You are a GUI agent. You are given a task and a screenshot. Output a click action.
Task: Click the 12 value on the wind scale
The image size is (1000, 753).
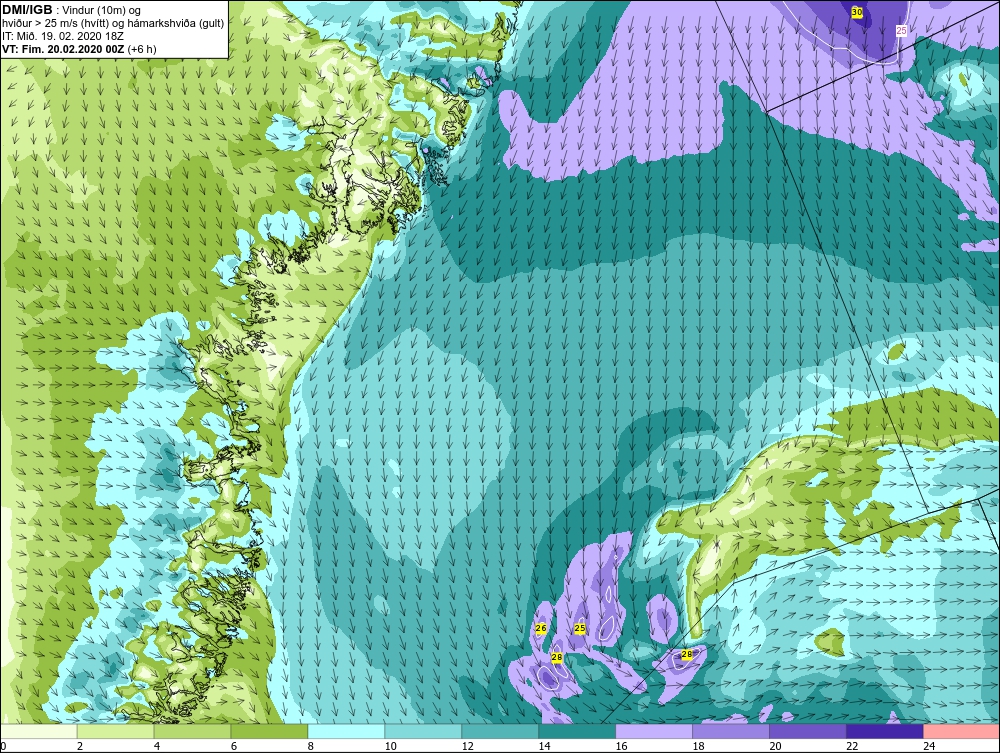click(x=467, y=746)
